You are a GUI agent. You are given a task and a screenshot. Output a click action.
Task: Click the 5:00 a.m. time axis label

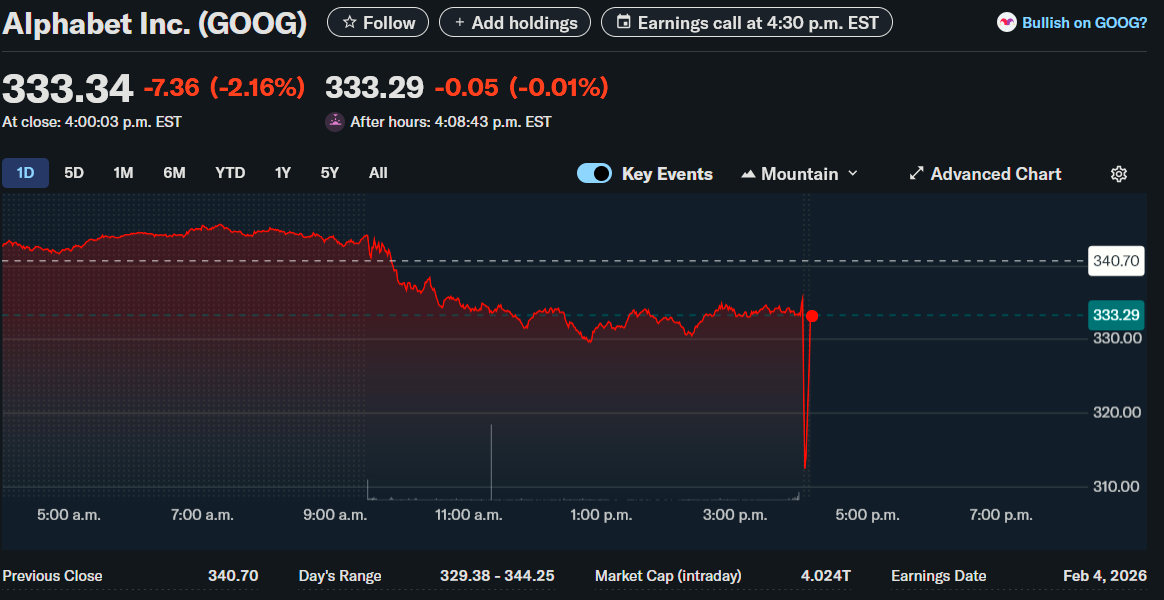[69, 515]
